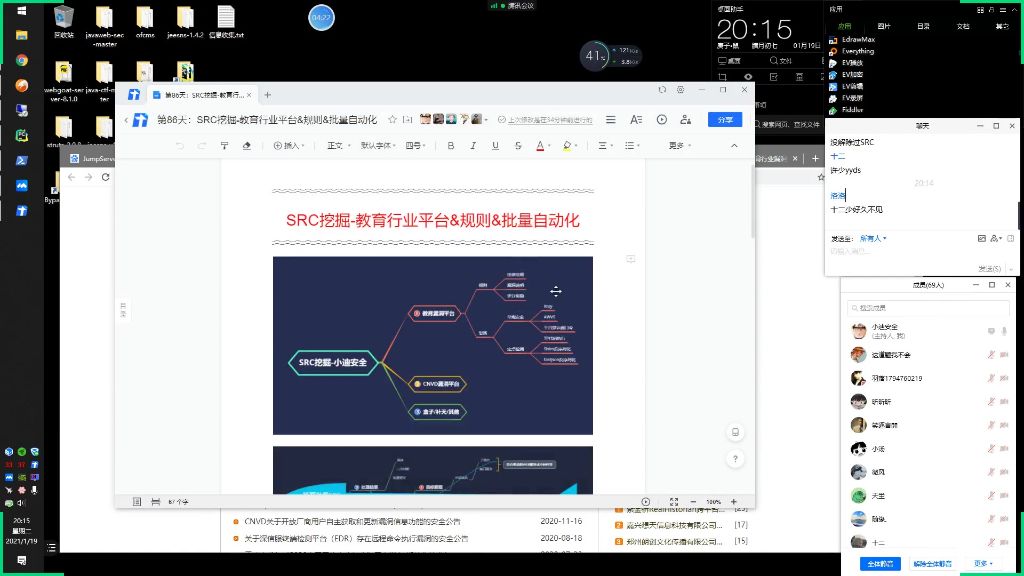The height and width of the screenshot is (576, 1024).
Task: Open the highlight color picker
Action: click(x=569, y=146)
